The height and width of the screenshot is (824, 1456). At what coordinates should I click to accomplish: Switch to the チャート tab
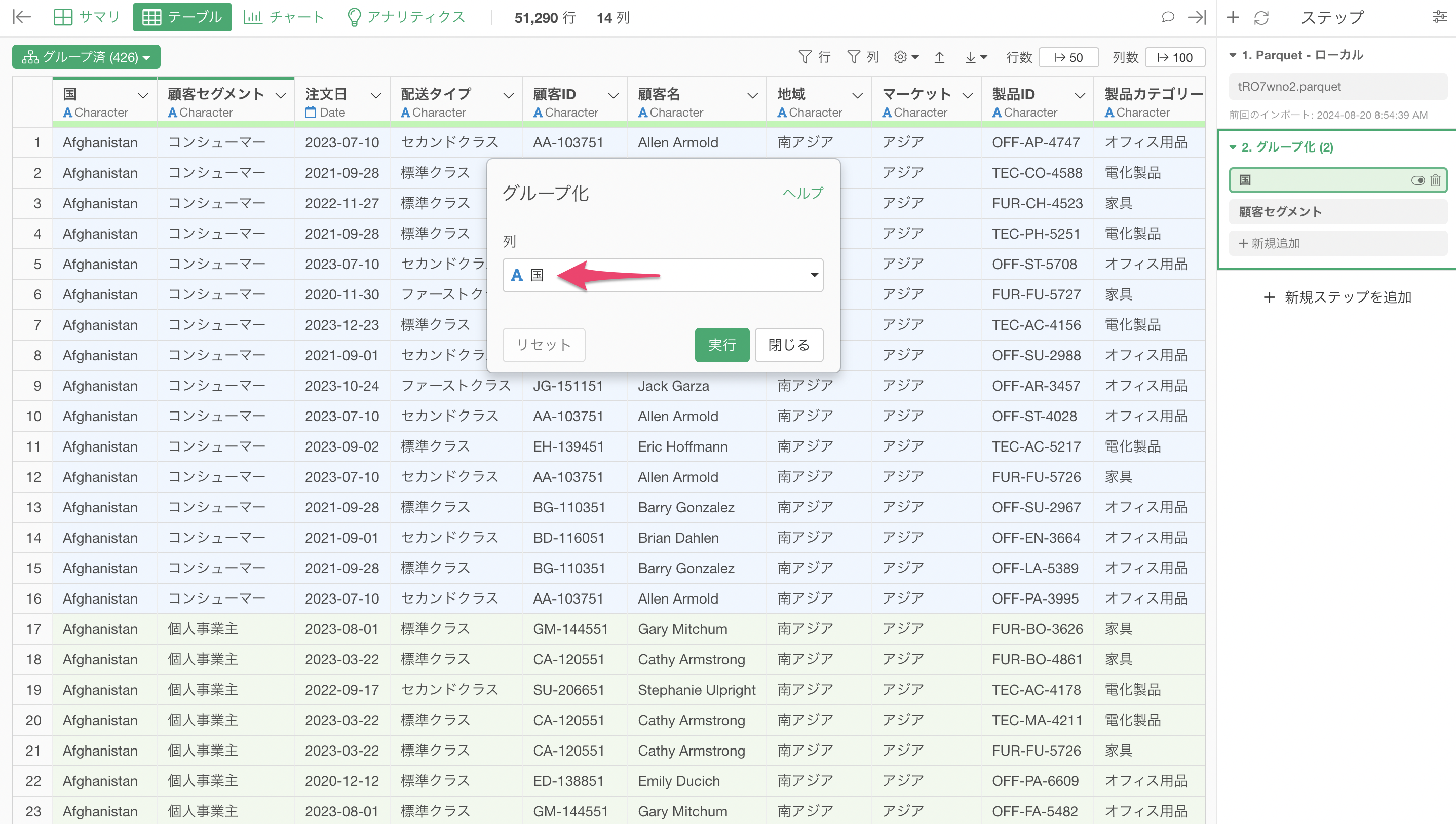pyautogui.click(x=283, y=17)
